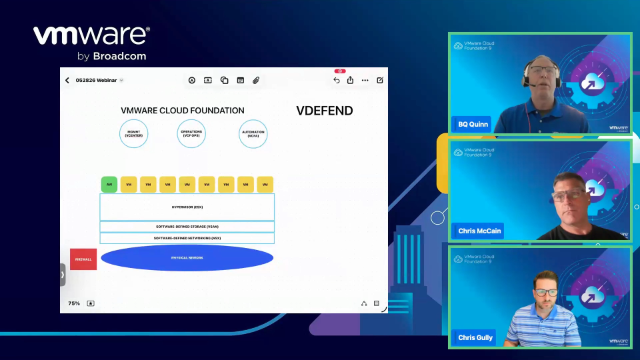This screenshot has width=640, height=360.
Task: Open the scenes navigator icon beside zoom
Action: pos(91,303)
